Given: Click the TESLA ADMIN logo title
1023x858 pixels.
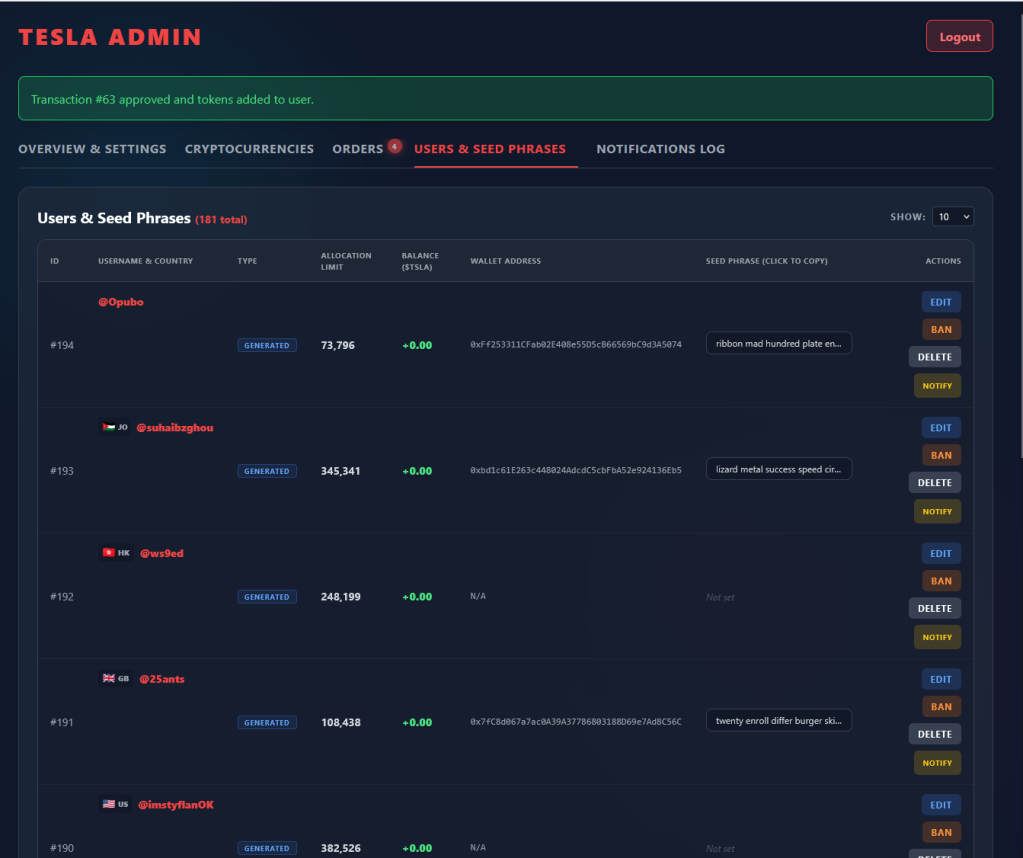Looking at the screenshot, I should 110,37.
